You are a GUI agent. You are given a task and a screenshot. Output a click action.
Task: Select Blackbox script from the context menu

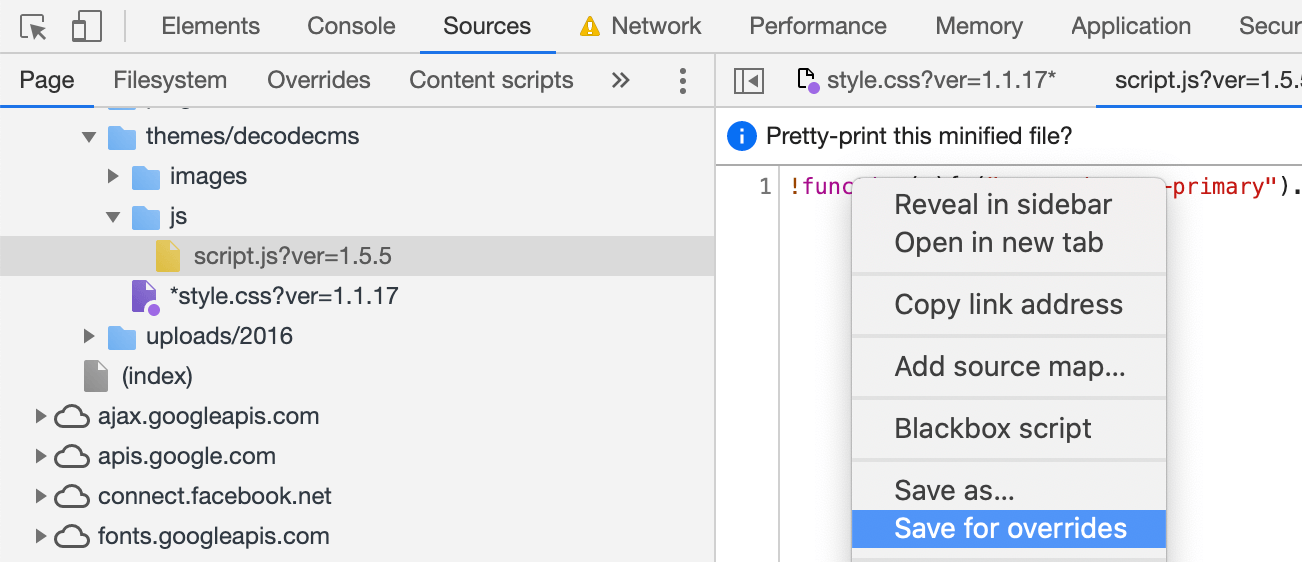click(993, 429)
